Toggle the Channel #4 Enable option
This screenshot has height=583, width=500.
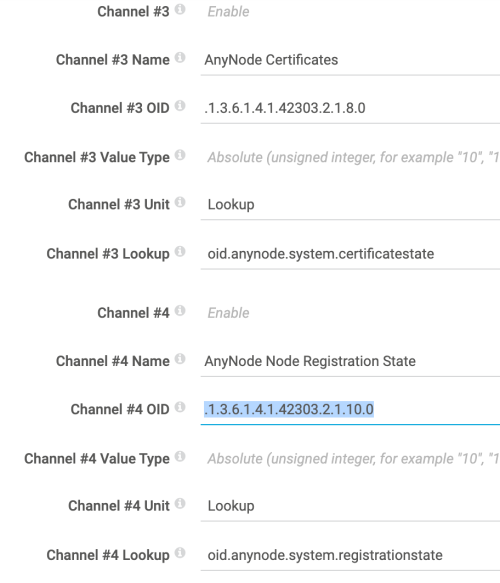coord(228,313)
